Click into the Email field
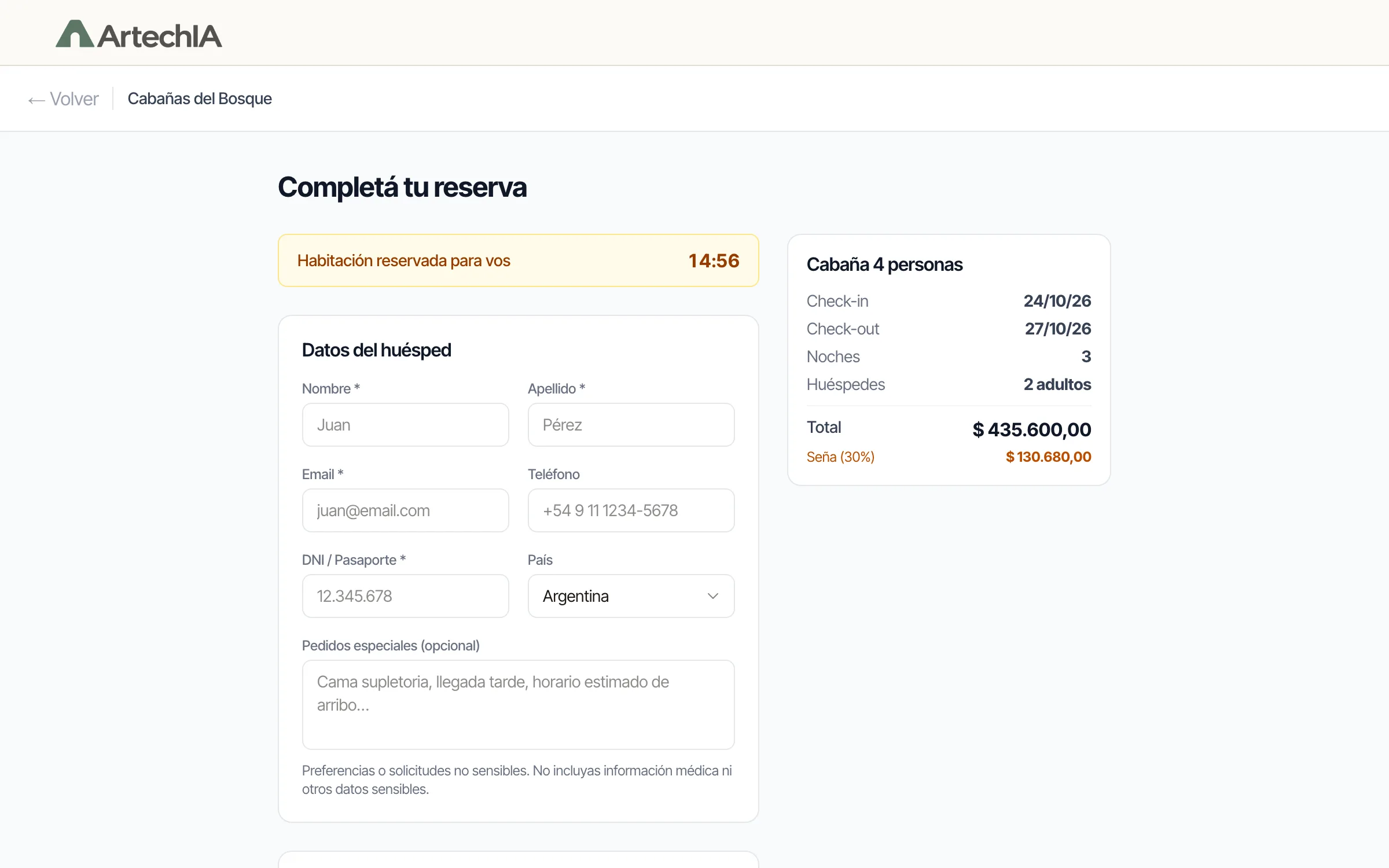The width and height of the screenshot is (1389, 868). (405, 510)
